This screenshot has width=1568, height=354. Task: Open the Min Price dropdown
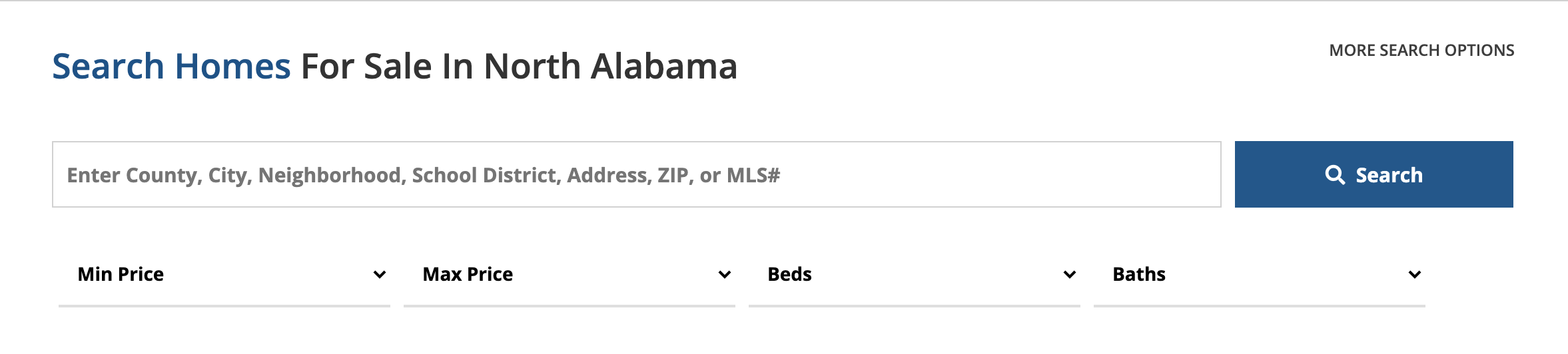224,275
